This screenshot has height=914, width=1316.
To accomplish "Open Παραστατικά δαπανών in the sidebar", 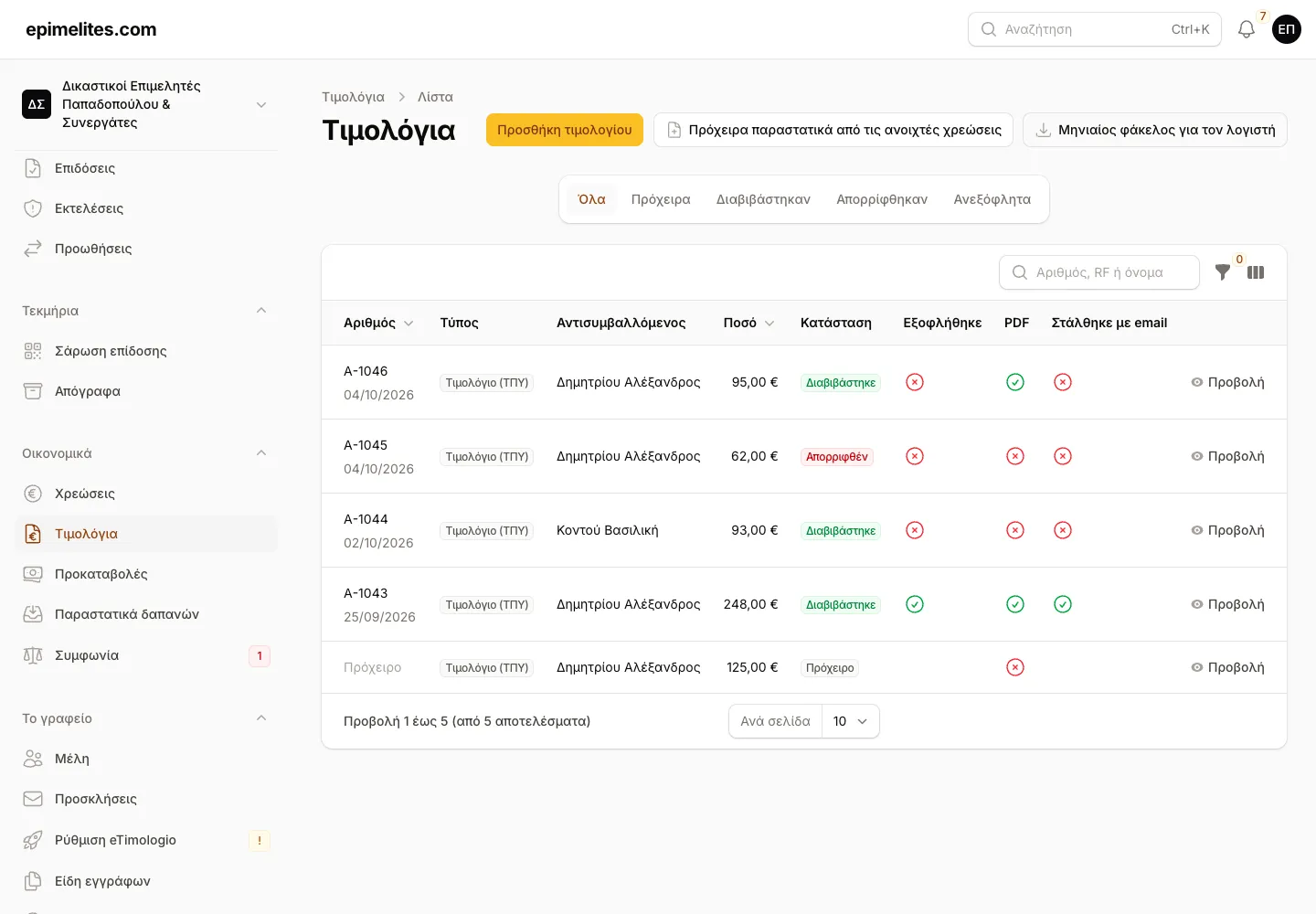I will (x=147, y=614).
